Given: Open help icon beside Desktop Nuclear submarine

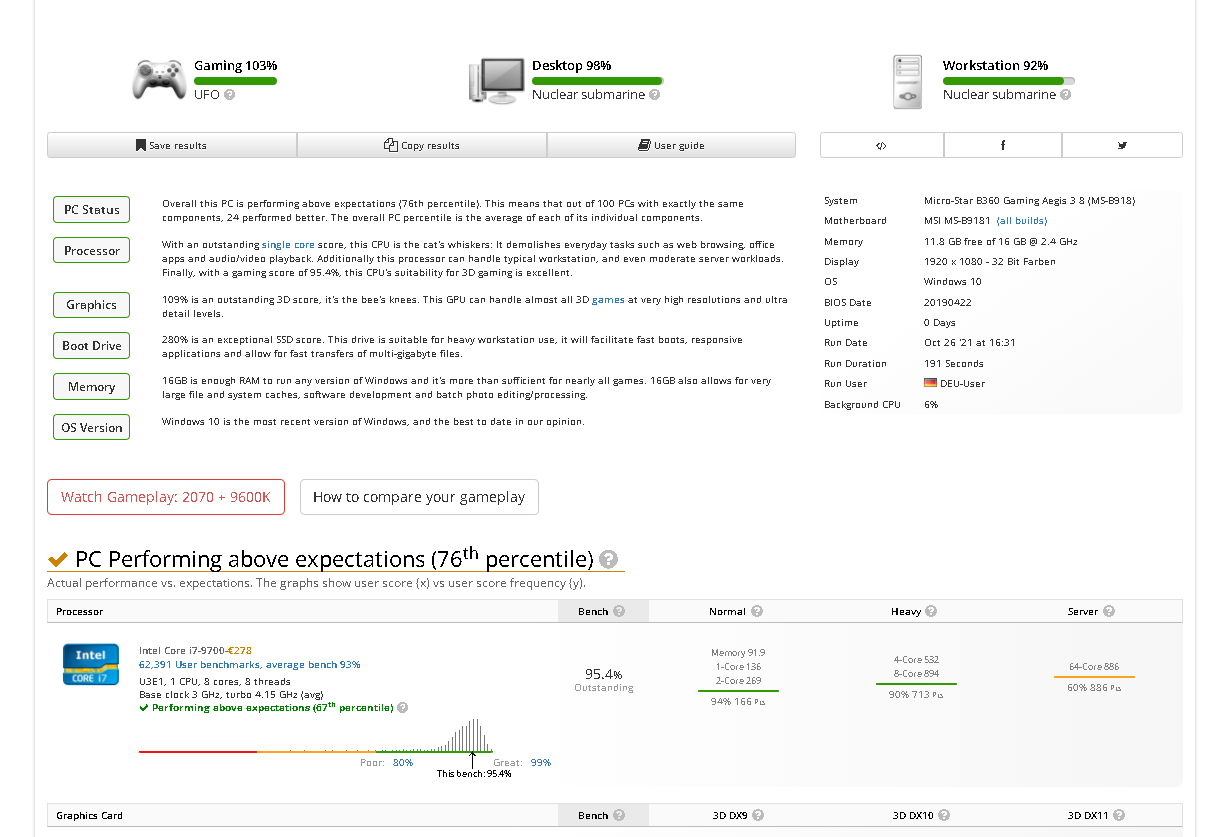Looking at the screenshot, I should pyautogui.click(x=654, y=95).
